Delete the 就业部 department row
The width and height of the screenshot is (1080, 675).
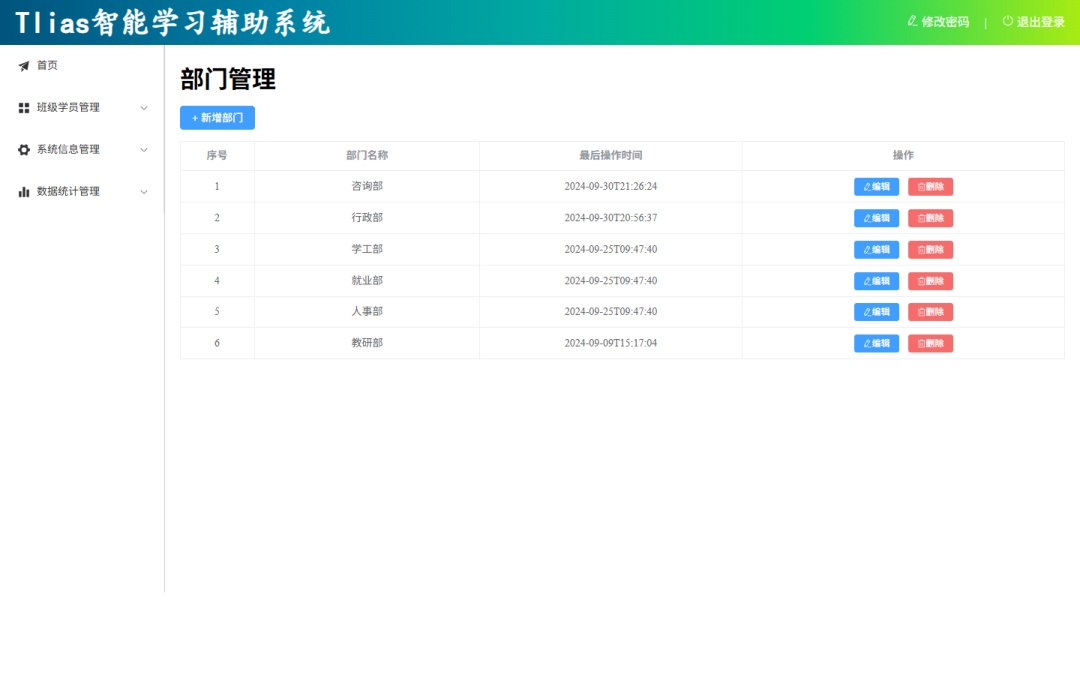pos(931,281)
